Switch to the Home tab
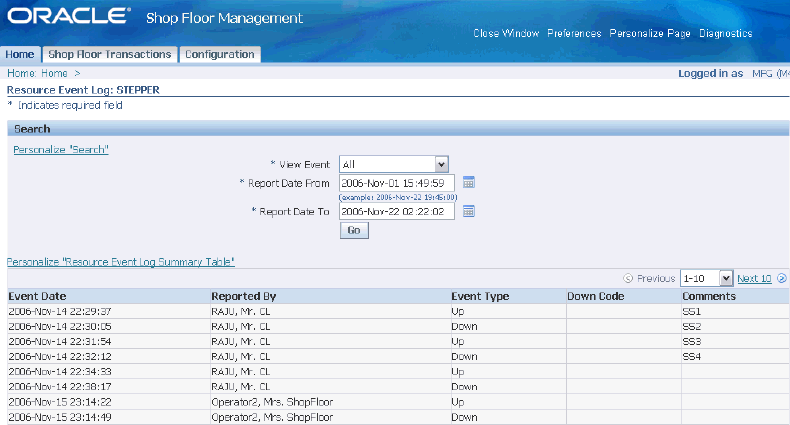Image resolution: width=790 pixels, height=425 pixels. [x=20, y=54]
